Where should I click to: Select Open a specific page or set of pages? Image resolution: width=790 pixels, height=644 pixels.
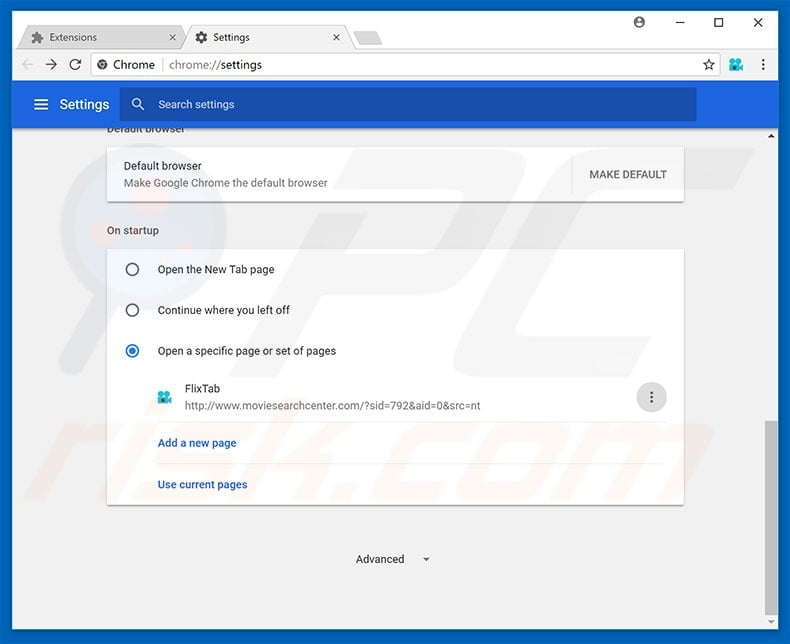pos(132,351)
